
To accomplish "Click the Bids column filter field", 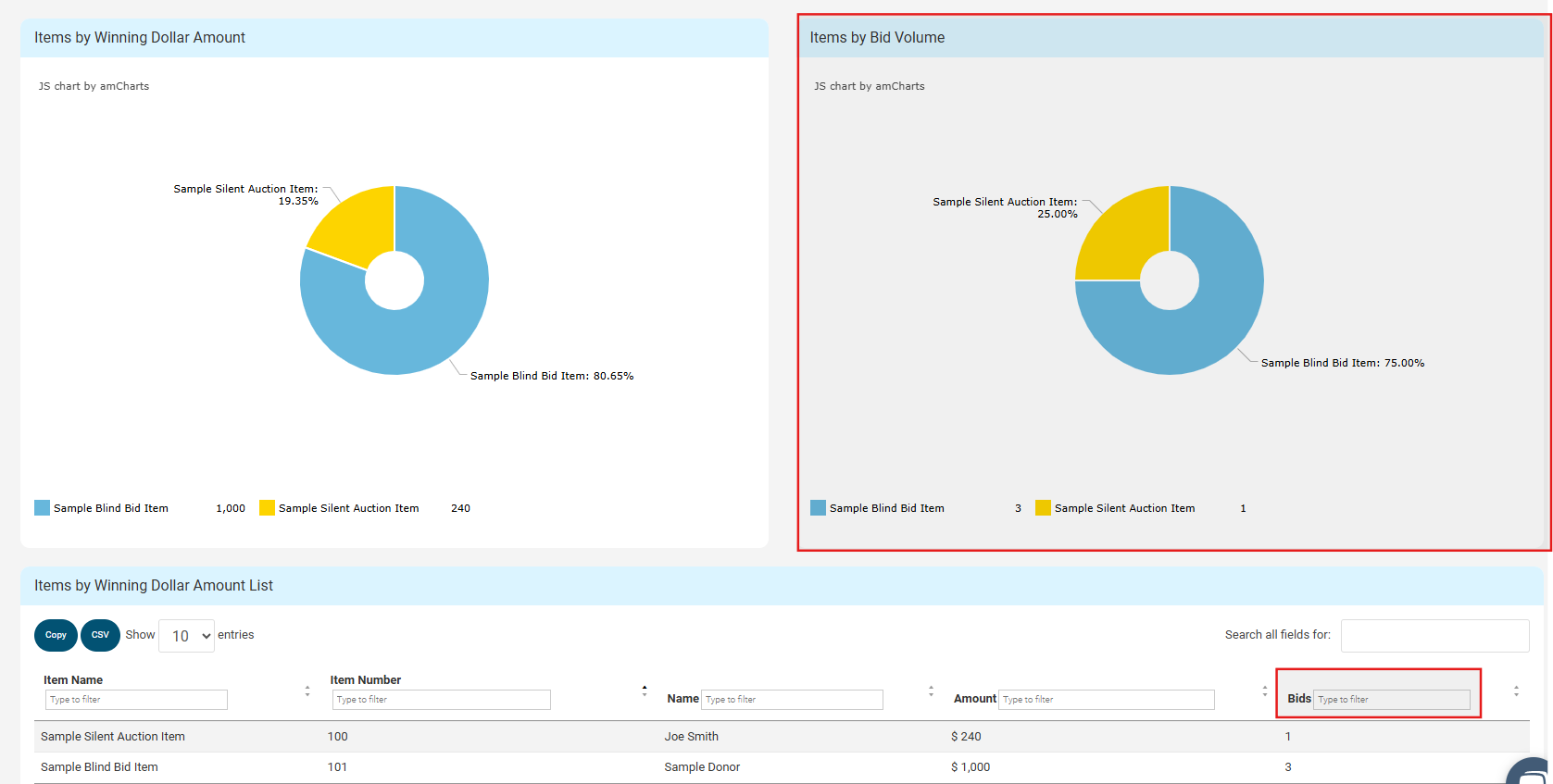I will tap(1391, 700).
